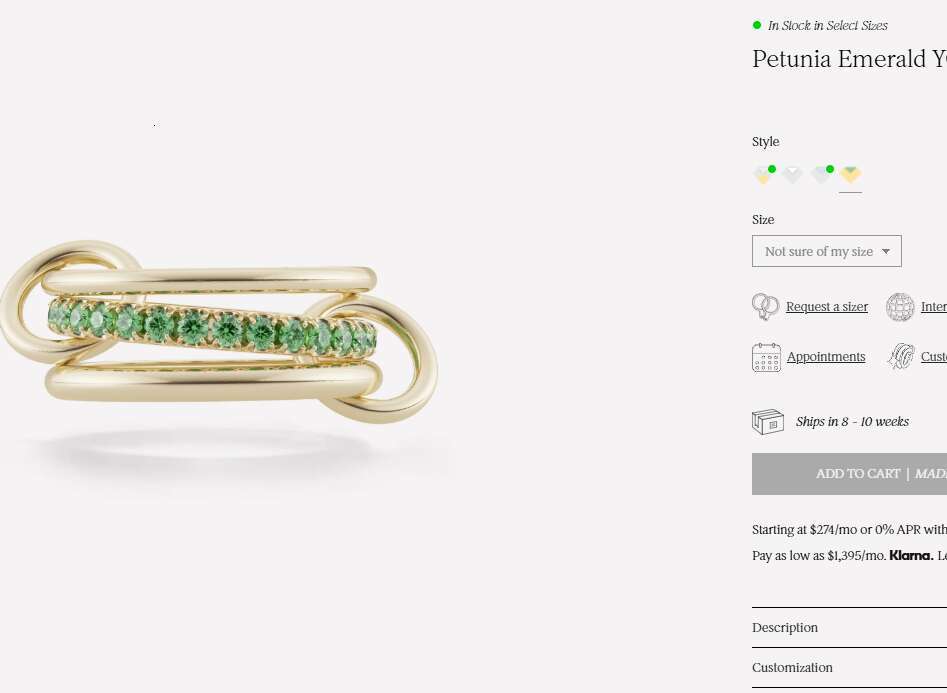Select the fourth underlined style swatch
Screen dimensions: 947x693
(850, 176)
